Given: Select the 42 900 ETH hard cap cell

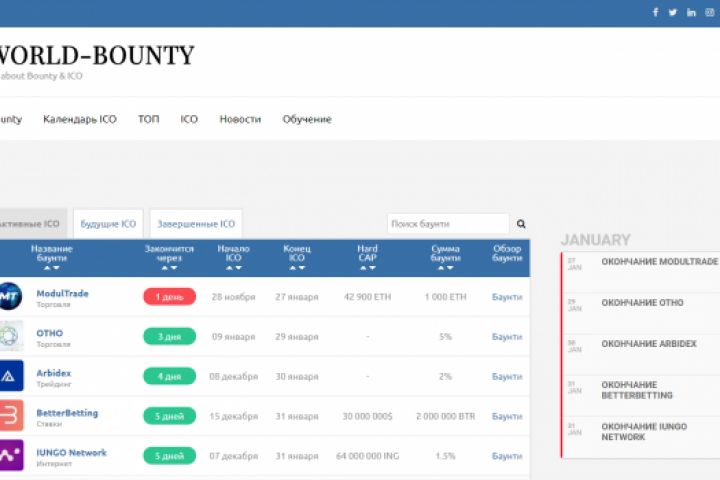Looking at the screenshot, I should click(367, 297).
